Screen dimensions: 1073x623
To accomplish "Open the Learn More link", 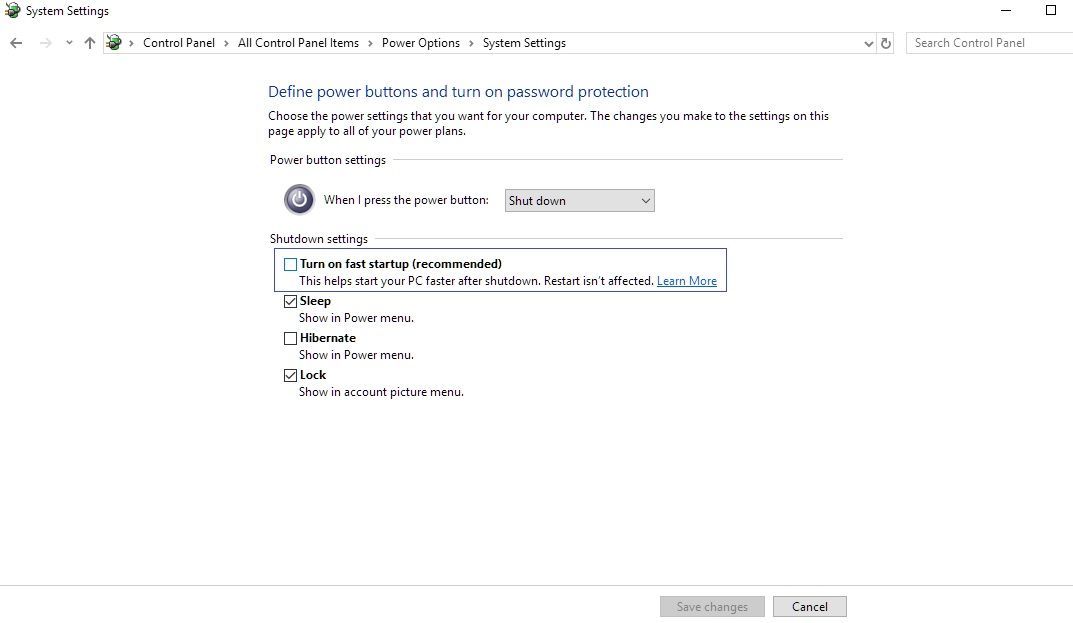I will (x=686, y=281).
